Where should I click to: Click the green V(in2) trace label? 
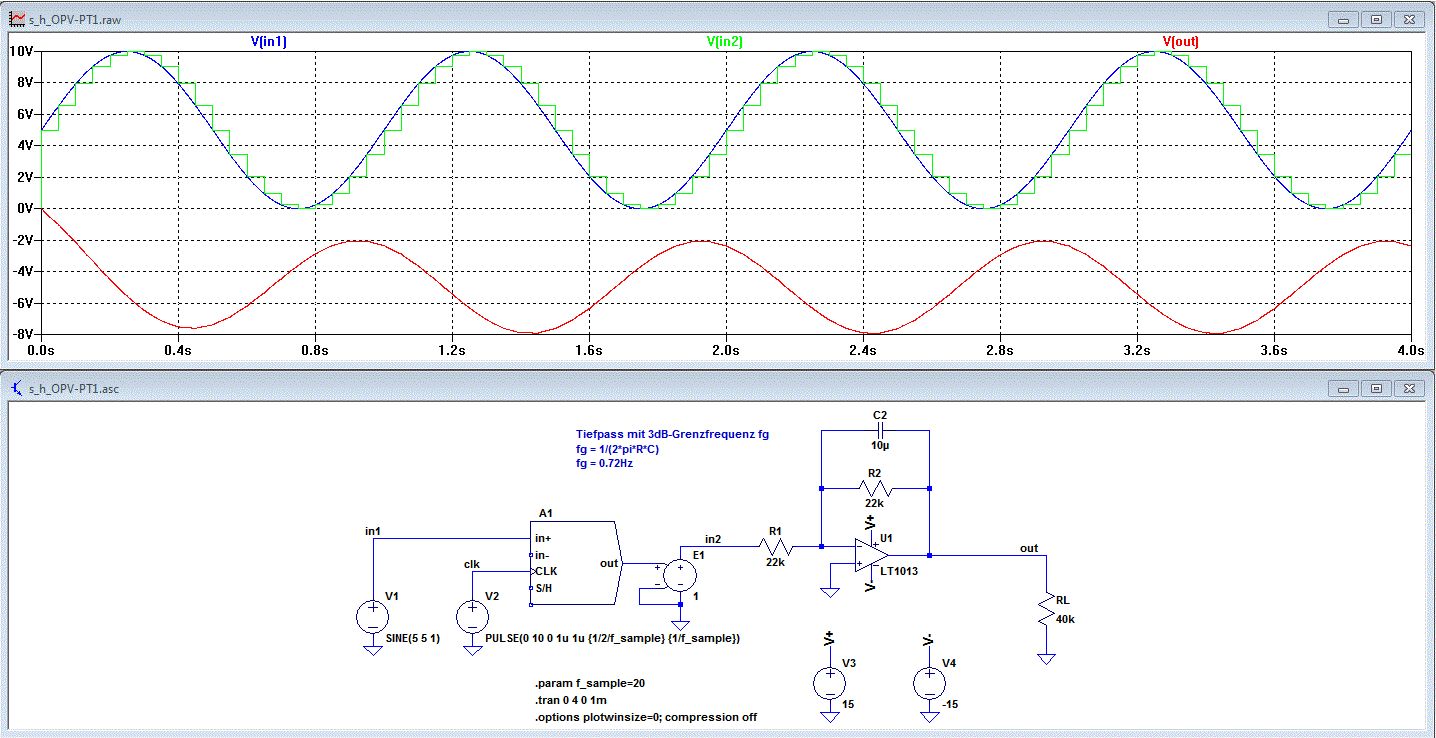[x=724, y=42]
